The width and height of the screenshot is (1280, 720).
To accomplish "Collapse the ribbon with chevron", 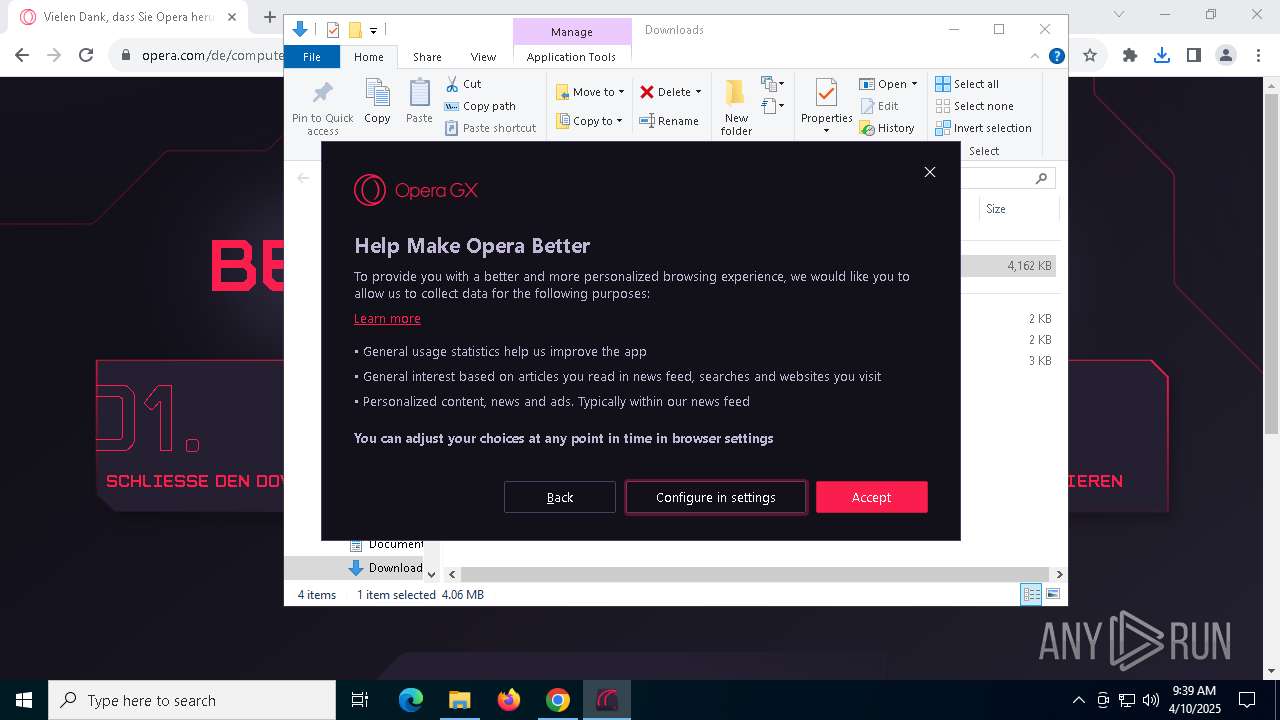I will coord(1035,56).
